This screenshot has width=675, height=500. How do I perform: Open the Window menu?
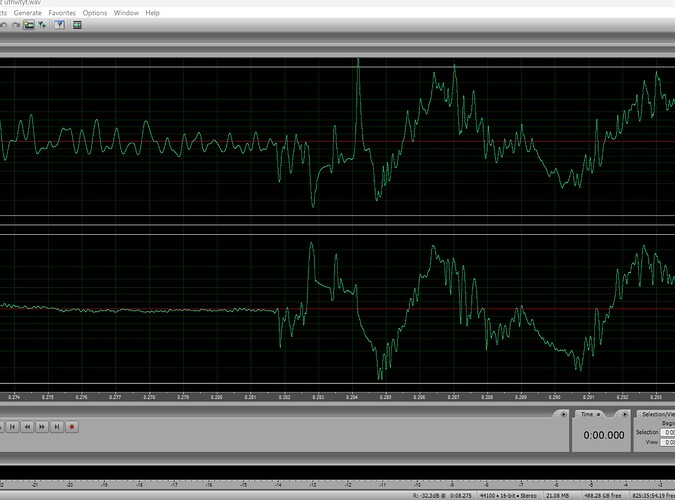point(126,13)
